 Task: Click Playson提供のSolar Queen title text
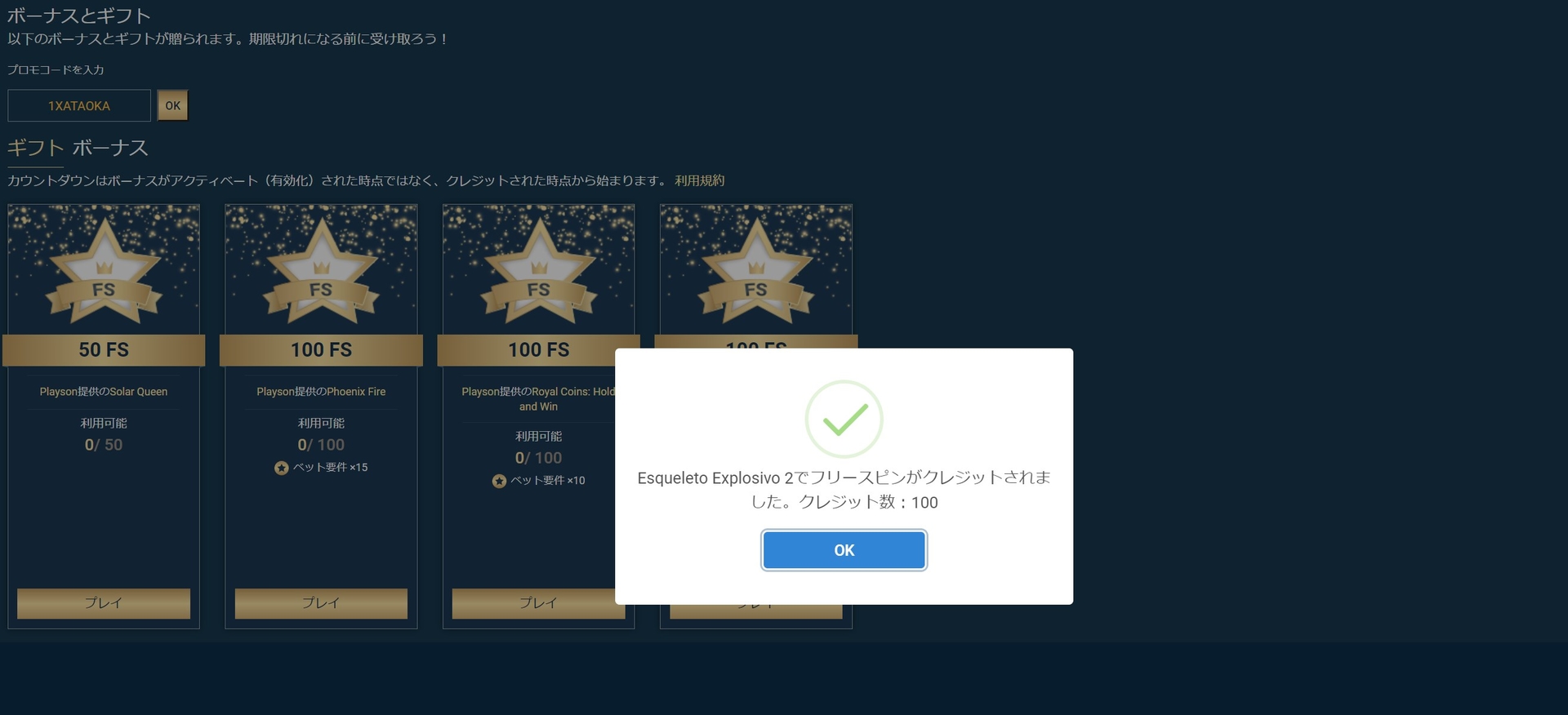tap(104, 392)
